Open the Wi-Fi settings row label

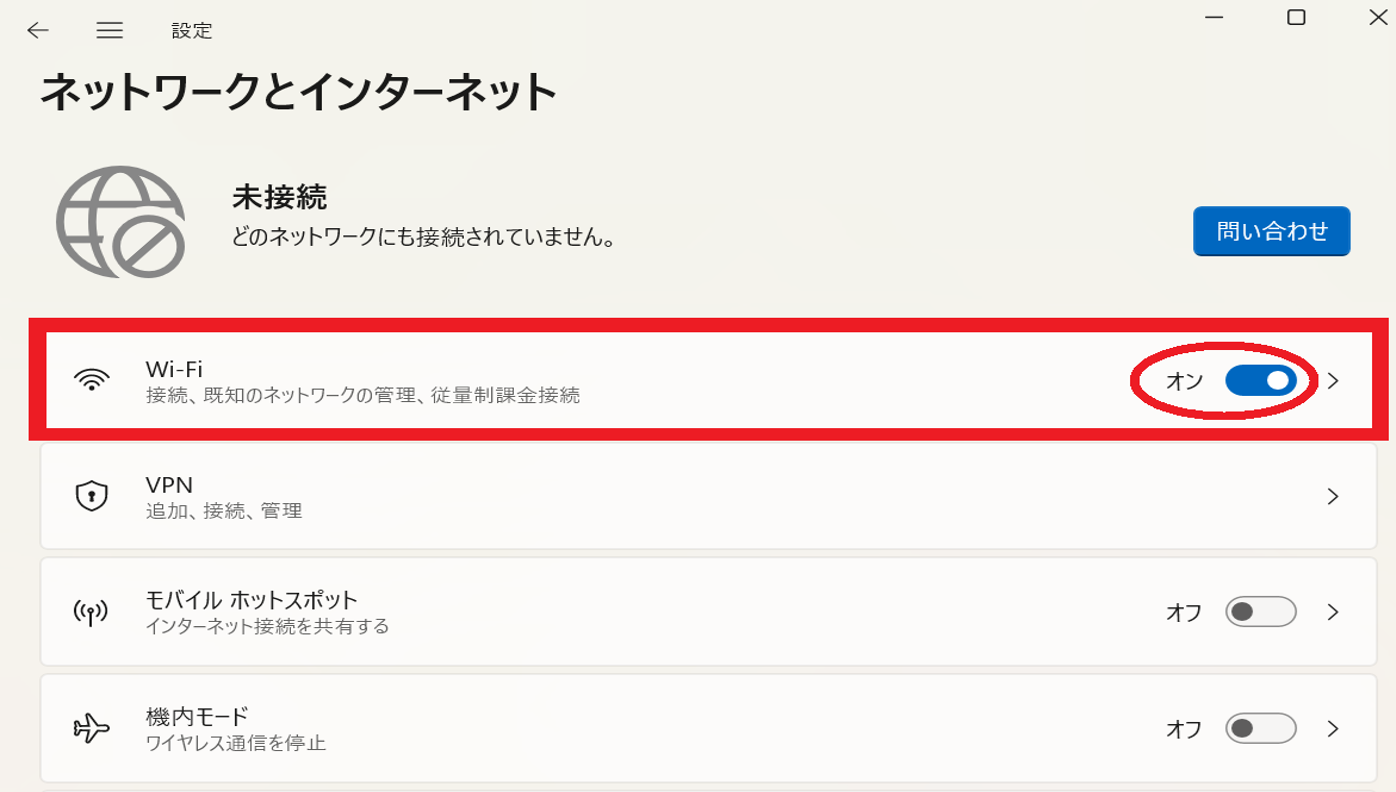tap(174, 370)
